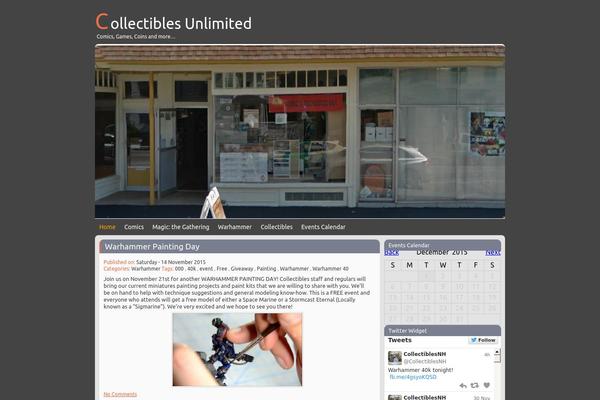Open the Comics navigation item

134,227
